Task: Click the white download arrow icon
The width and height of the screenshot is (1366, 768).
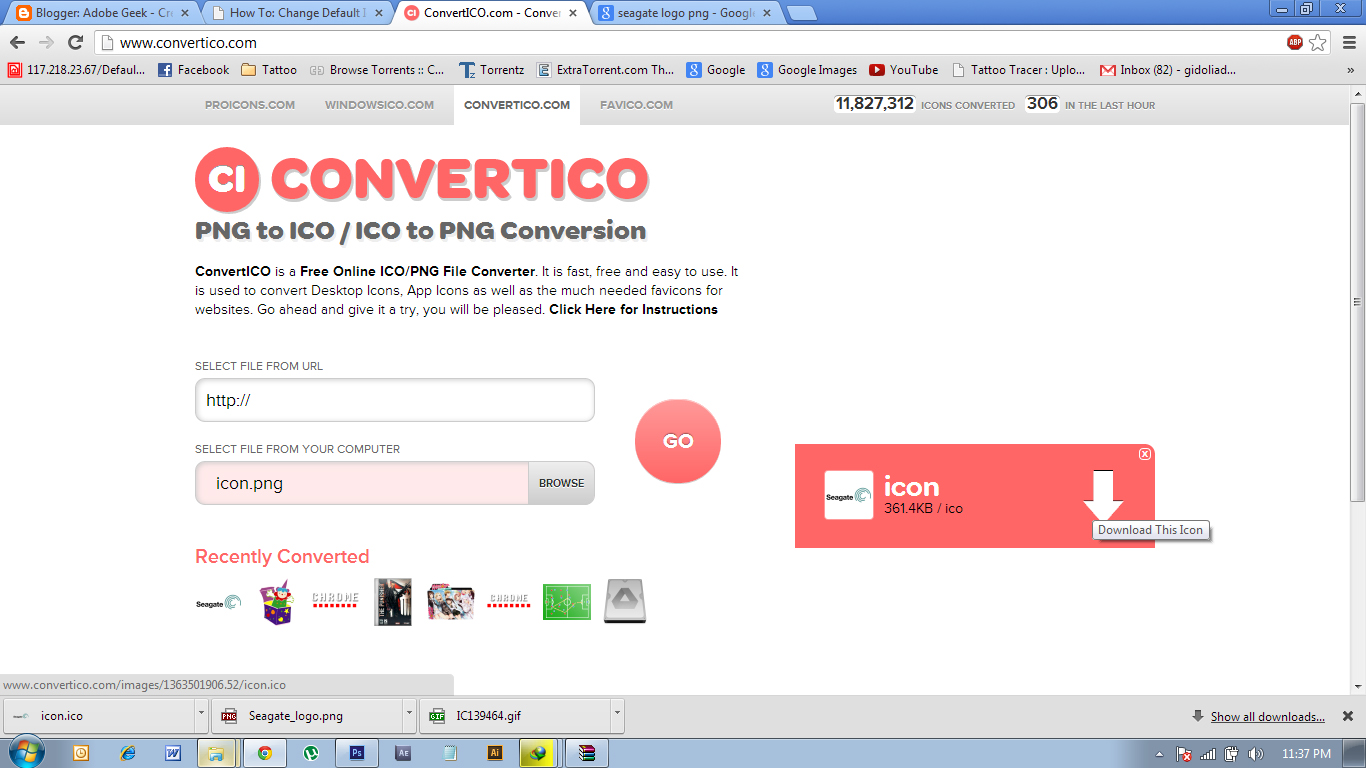Action: (x=1103, y=494)
